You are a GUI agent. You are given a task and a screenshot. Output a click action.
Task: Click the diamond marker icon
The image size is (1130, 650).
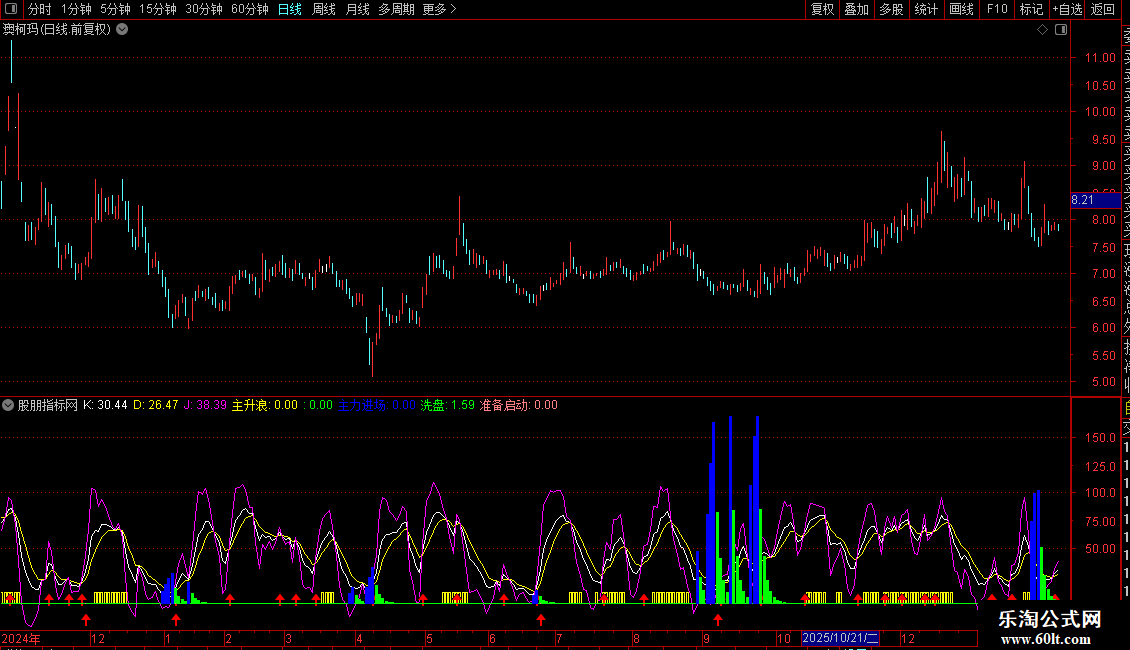click(1042, 30)
